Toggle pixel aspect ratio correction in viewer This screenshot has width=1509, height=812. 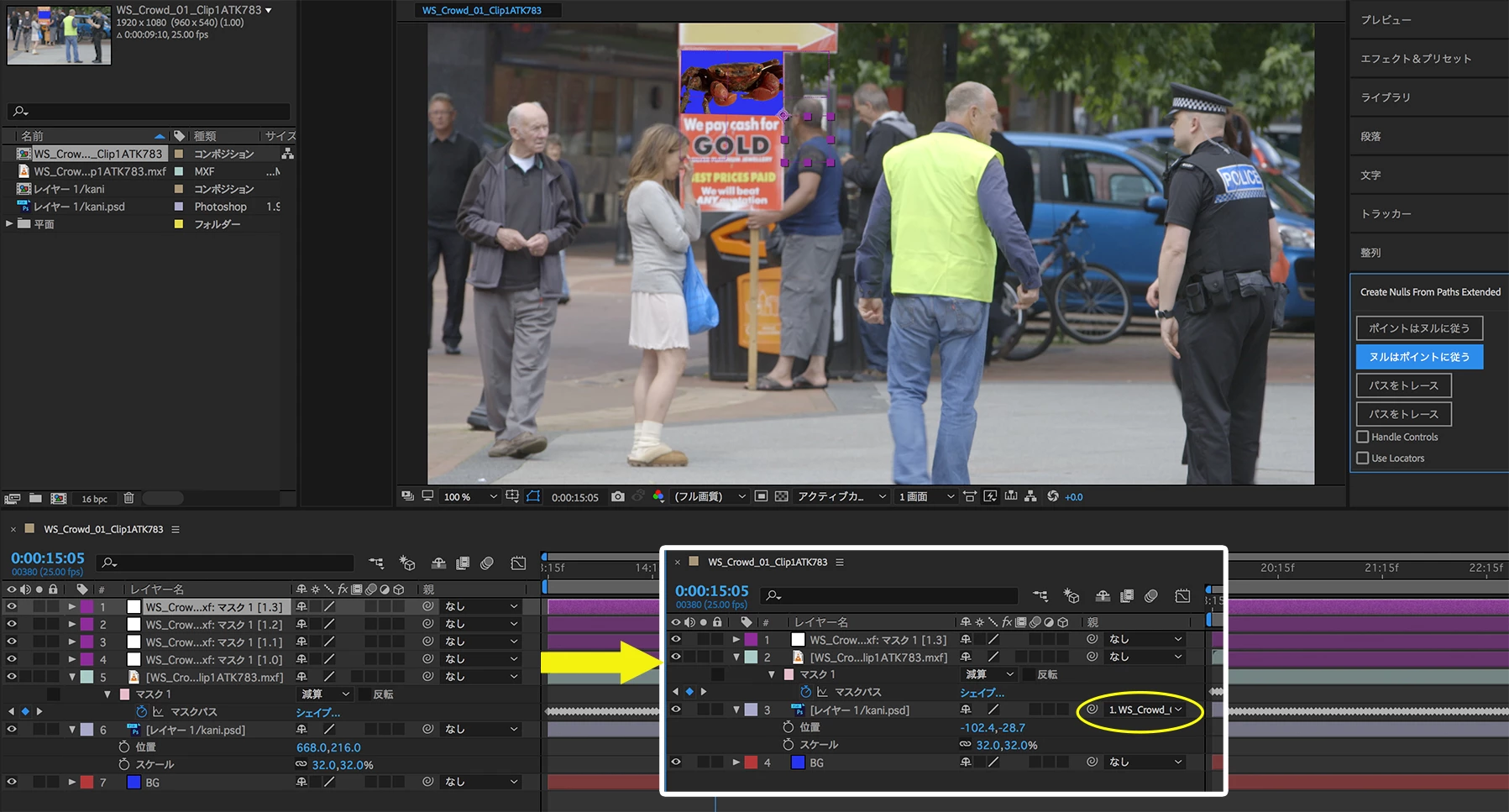[x=970, y=496]
